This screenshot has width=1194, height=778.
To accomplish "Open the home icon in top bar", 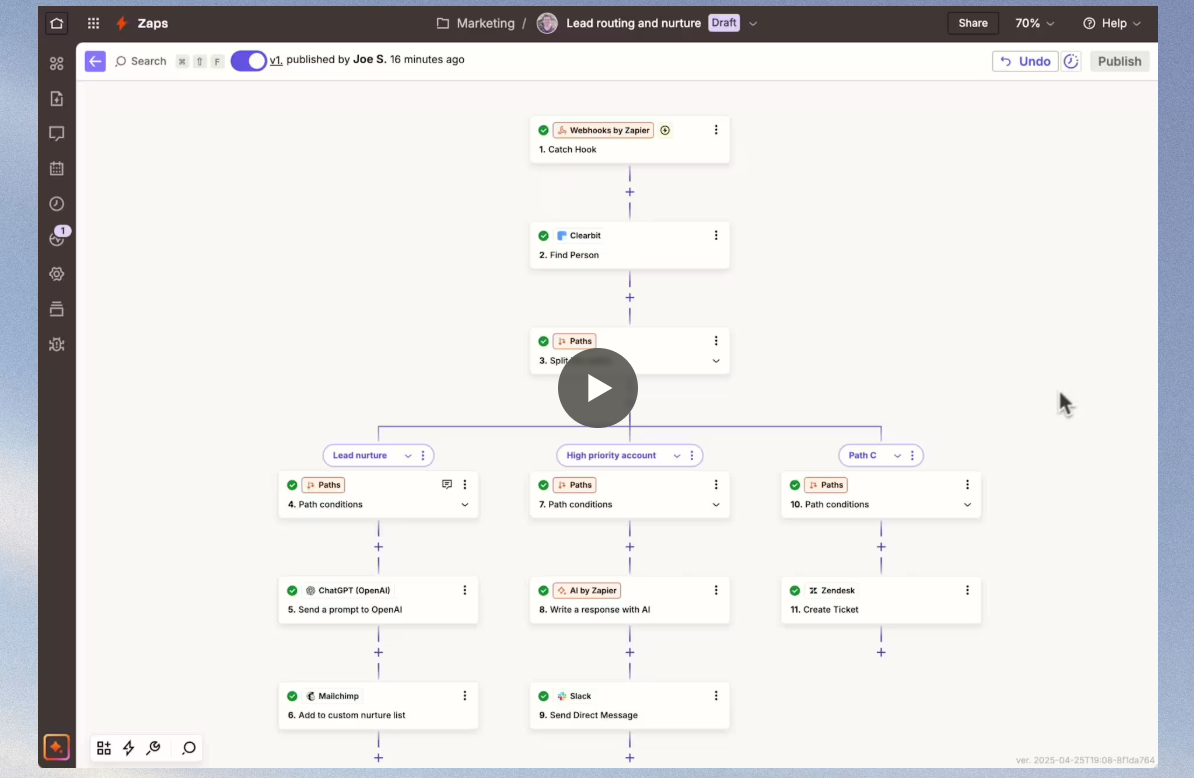I will 56,23.
